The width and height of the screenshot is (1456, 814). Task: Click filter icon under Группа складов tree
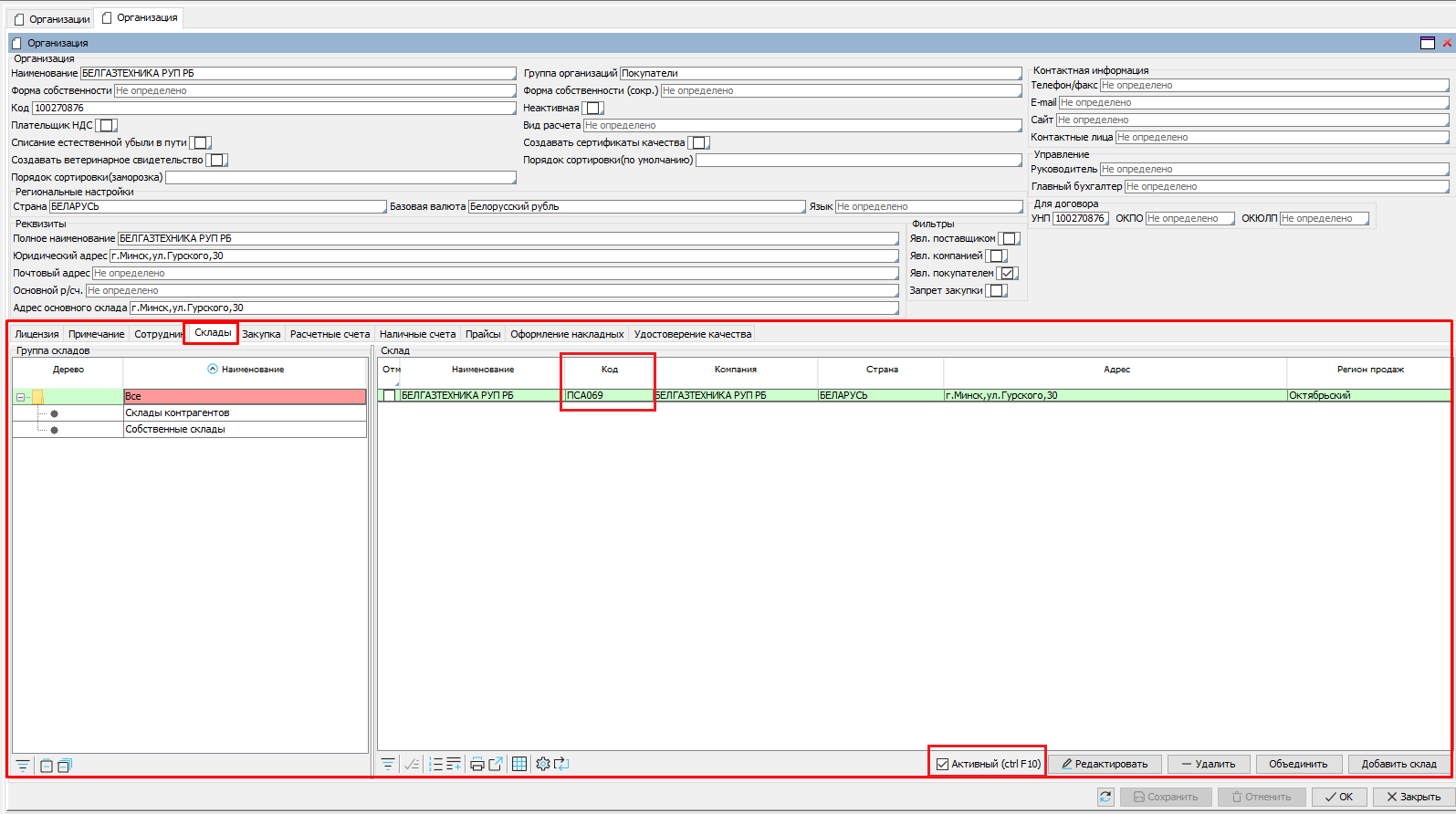[23, 766]
